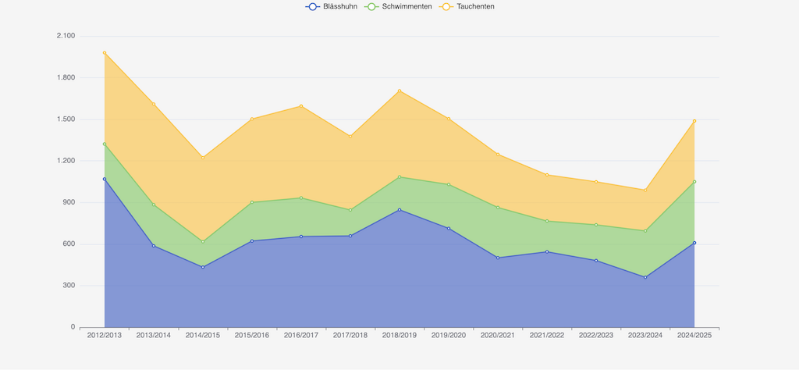Screen dimensions: 799x370
Task: Select the Tauchenten point at 2024/2025
Action: tap(694, 121)
